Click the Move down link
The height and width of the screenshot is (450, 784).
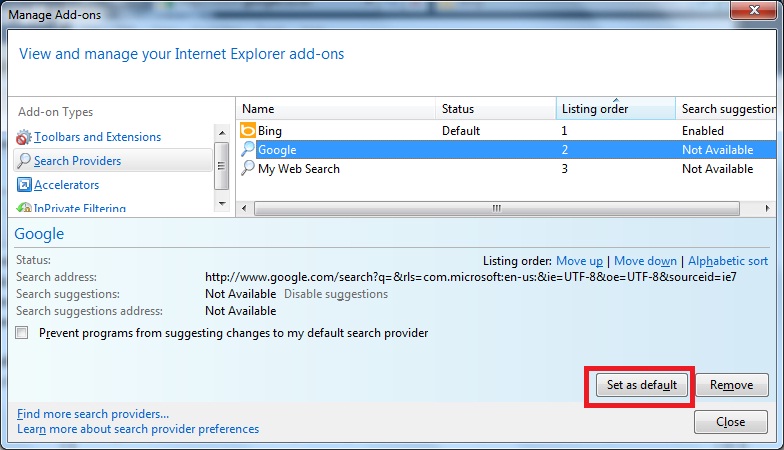[x=645, y=261]
